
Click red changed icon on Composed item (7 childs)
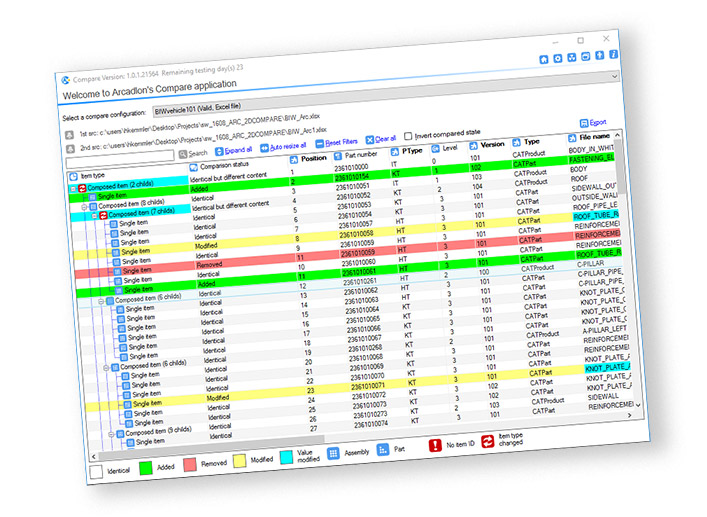103,215
